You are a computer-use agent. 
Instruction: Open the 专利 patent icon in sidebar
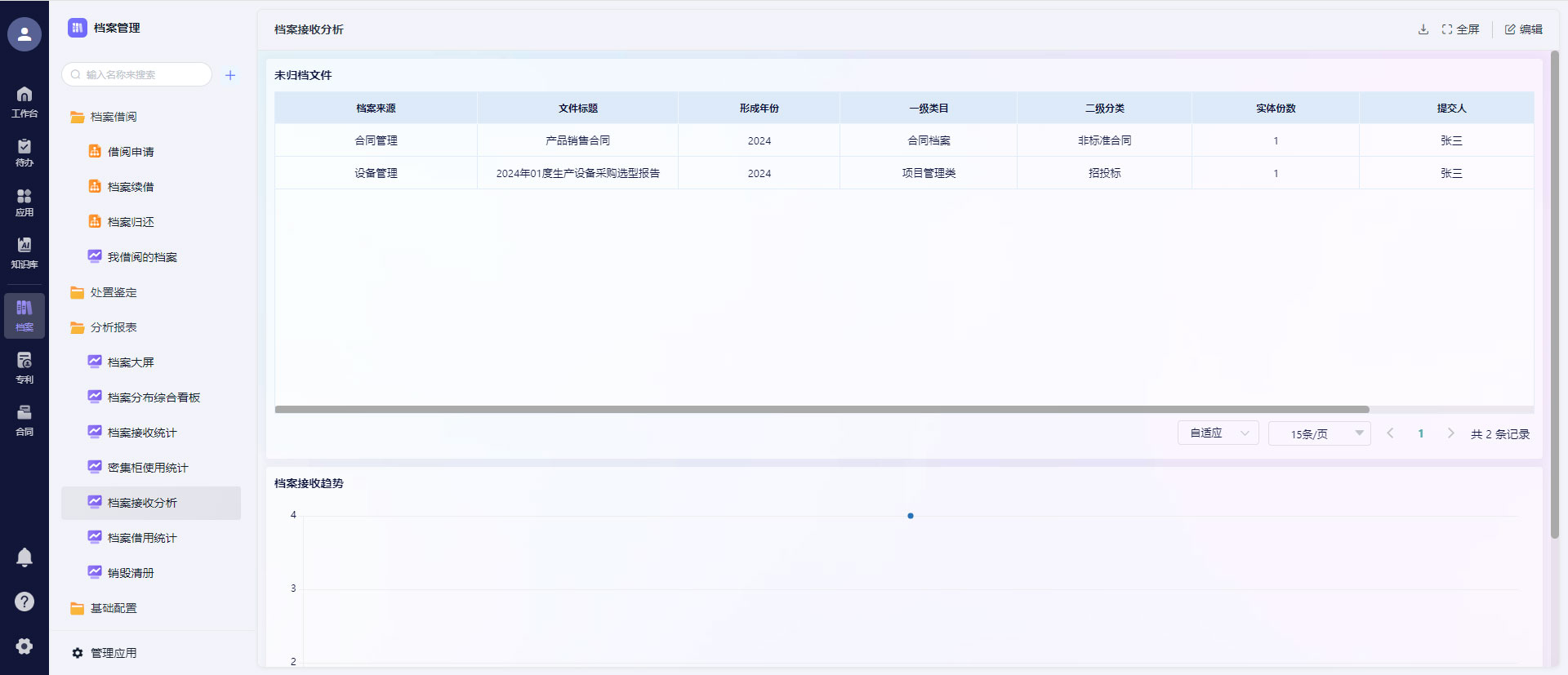[24, 367]
